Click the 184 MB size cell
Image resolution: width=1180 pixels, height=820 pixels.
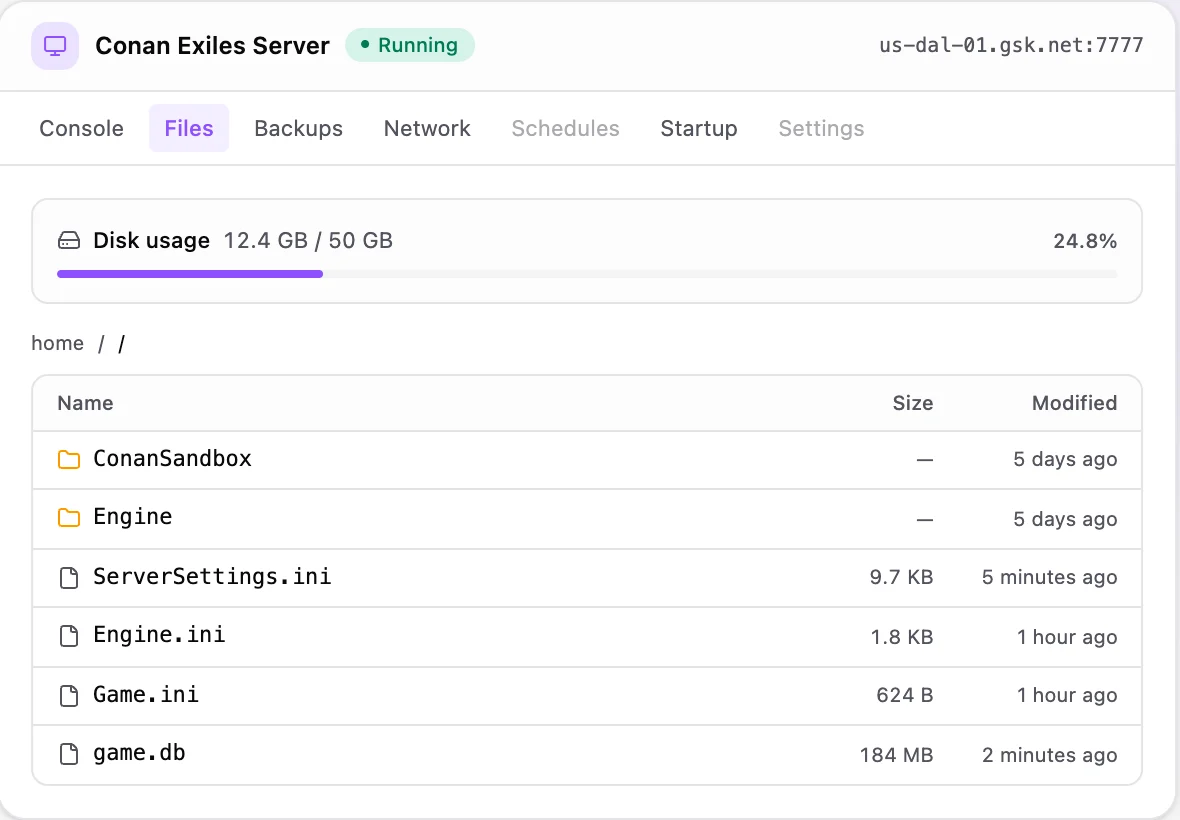tap(897, 755)
